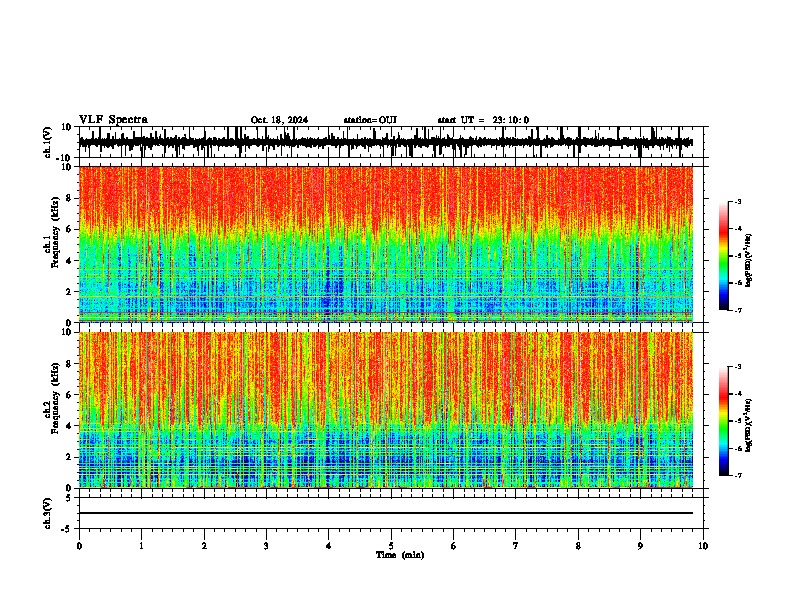This screenshot has width=792, height=612.
Task: Click the ch.2 colorbar log PSD label
Action: pos(748,425)
